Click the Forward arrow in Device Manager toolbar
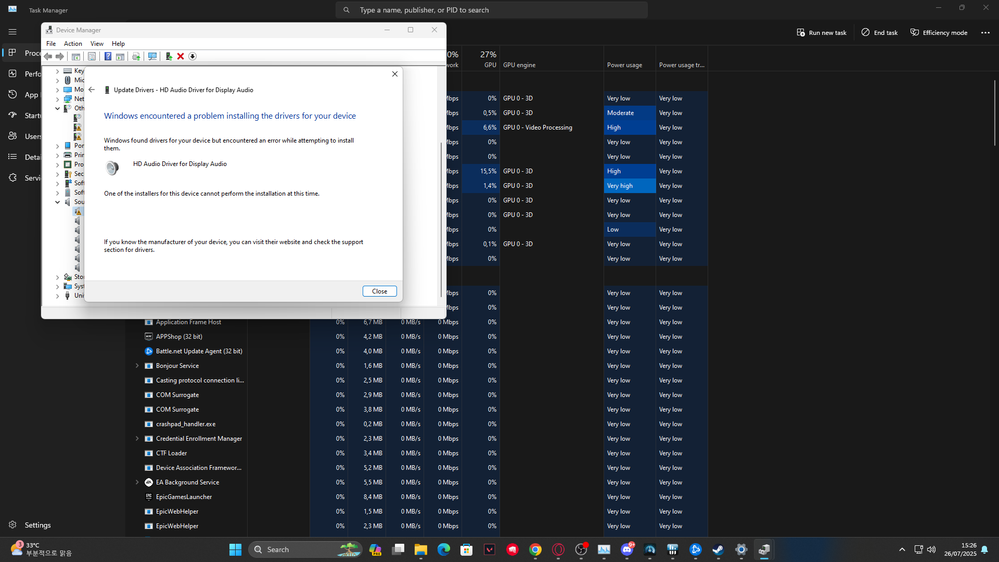 click(60, 57)
